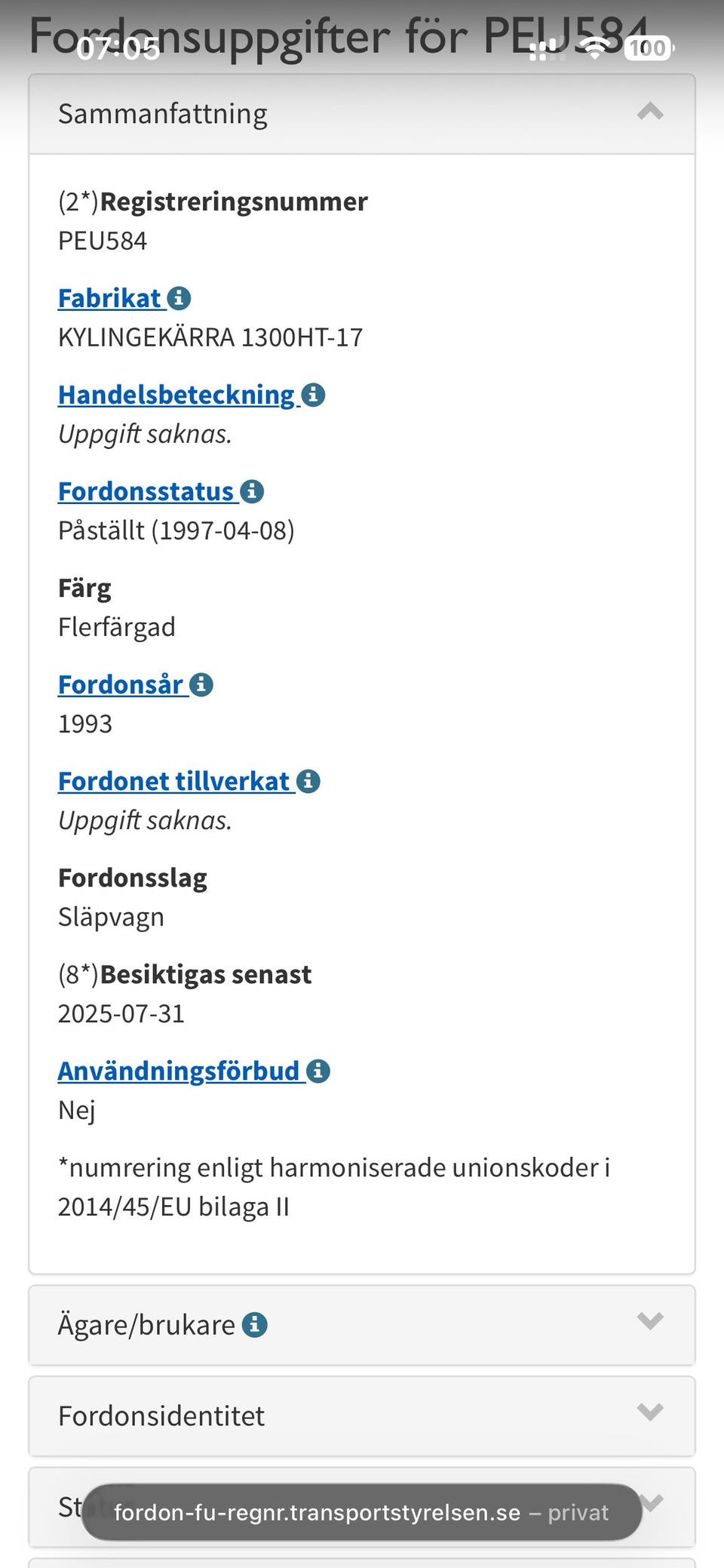Tap the info icon beside Fordonsår
This screenshot has height=1568, width=724.
[x=201, y=684]
